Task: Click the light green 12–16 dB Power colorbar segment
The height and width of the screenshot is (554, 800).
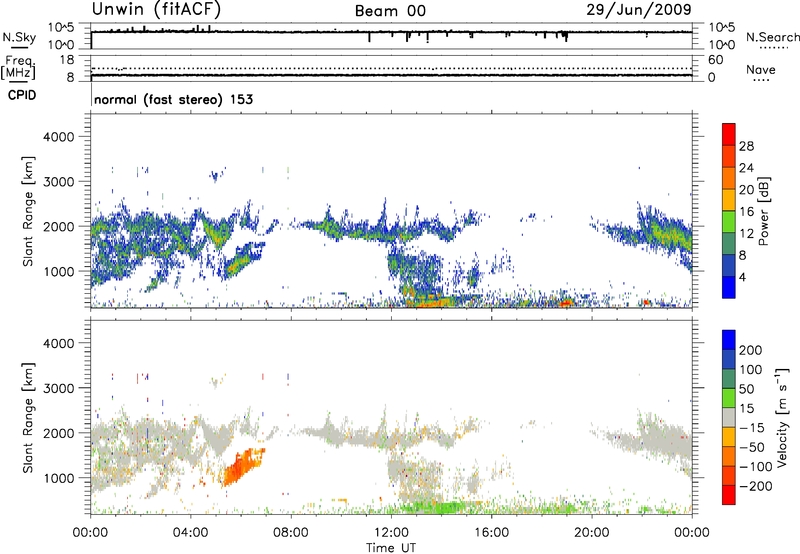Action: tap(729, 222)
